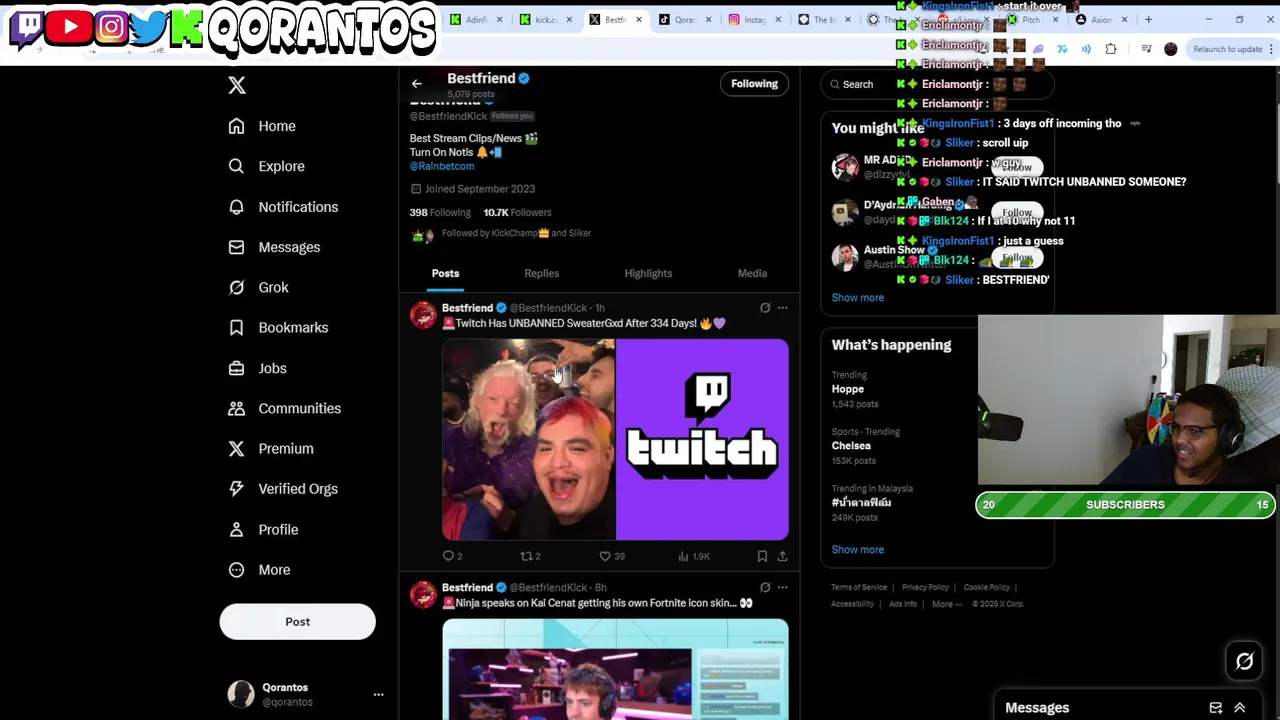Show more under What's happening
This screenshot has width=1280, height=720.
(x=857, y=550)
